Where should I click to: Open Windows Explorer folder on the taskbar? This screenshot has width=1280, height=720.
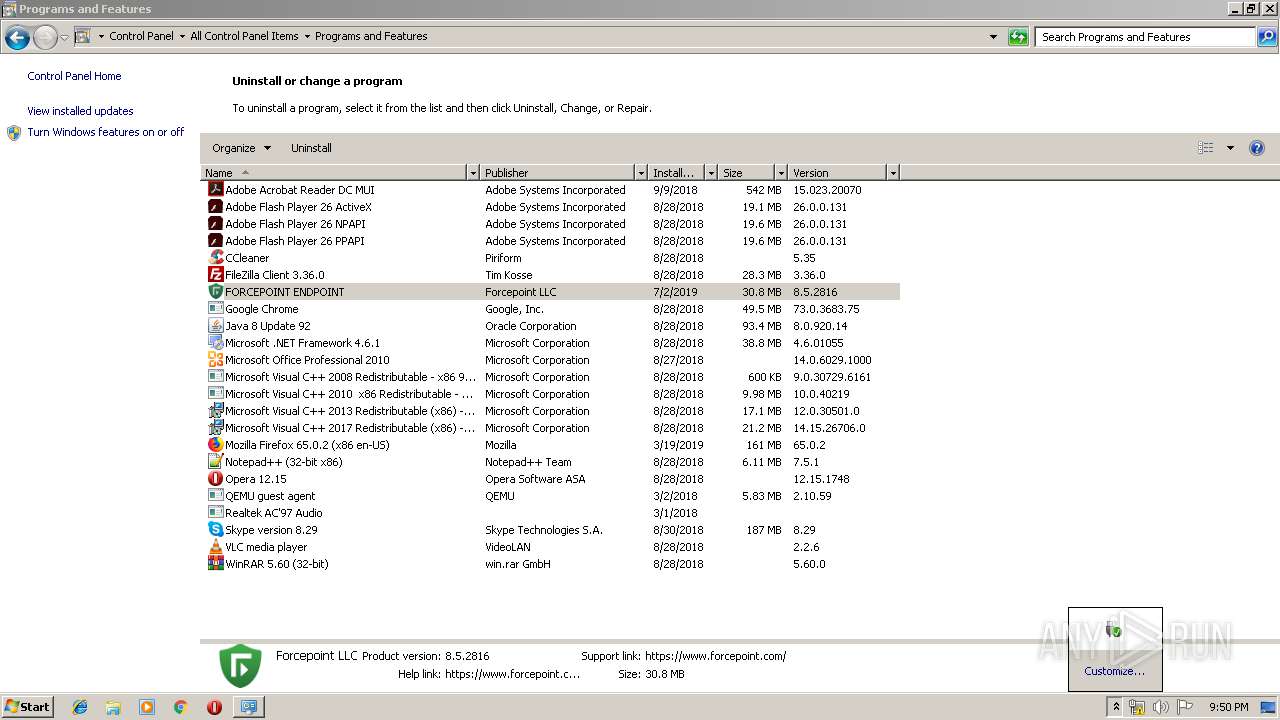point(113,707)
